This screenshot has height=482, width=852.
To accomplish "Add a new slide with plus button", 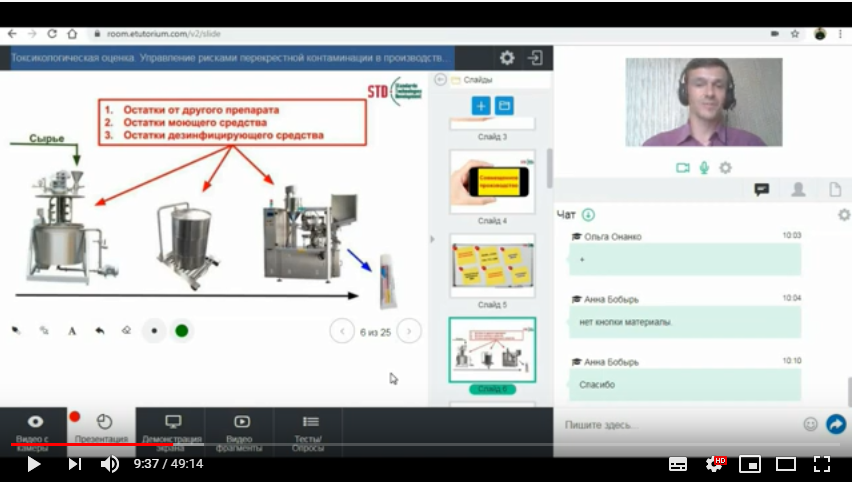I will 481,106.
